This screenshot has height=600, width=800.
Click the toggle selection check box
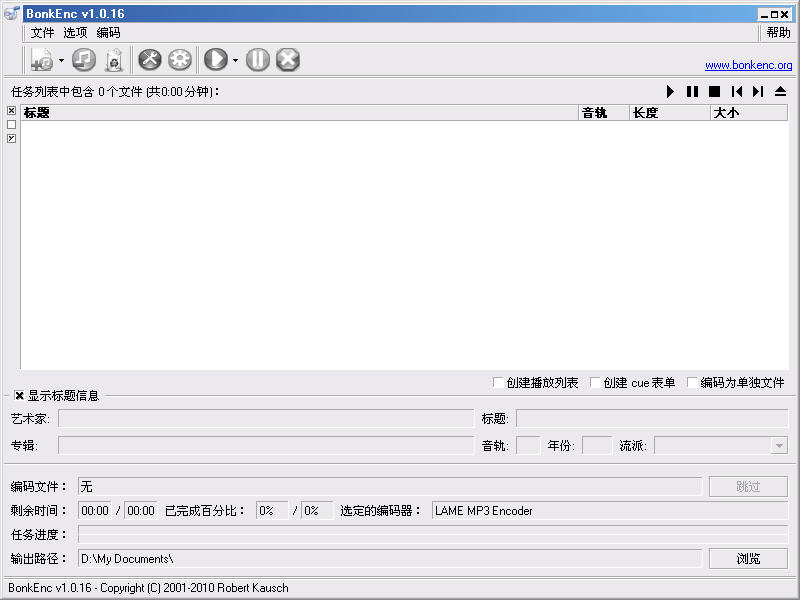coord(12,138)
